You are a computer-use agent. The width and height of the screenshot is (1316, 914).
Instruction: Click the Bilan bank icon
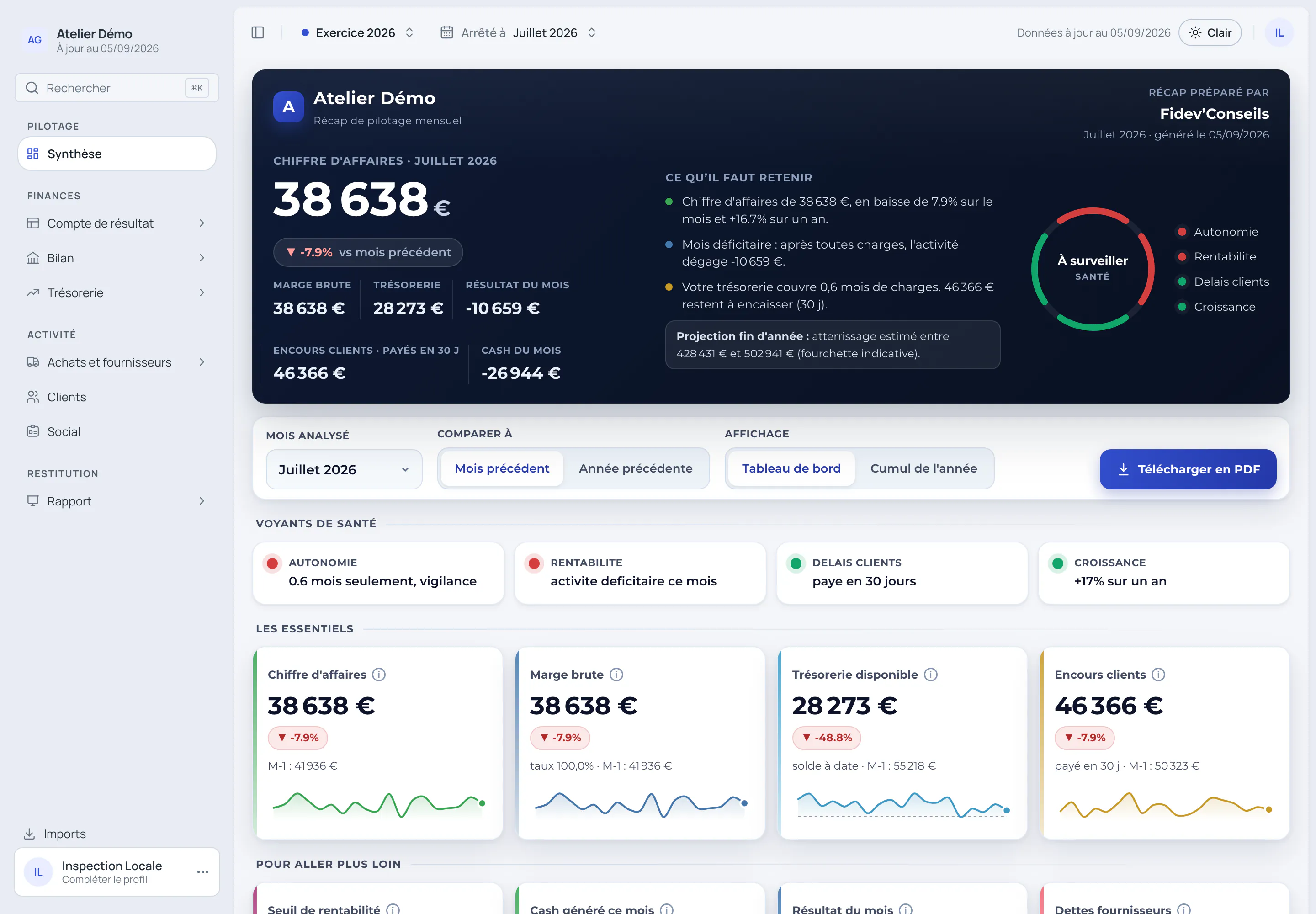[x=33, y=258]
